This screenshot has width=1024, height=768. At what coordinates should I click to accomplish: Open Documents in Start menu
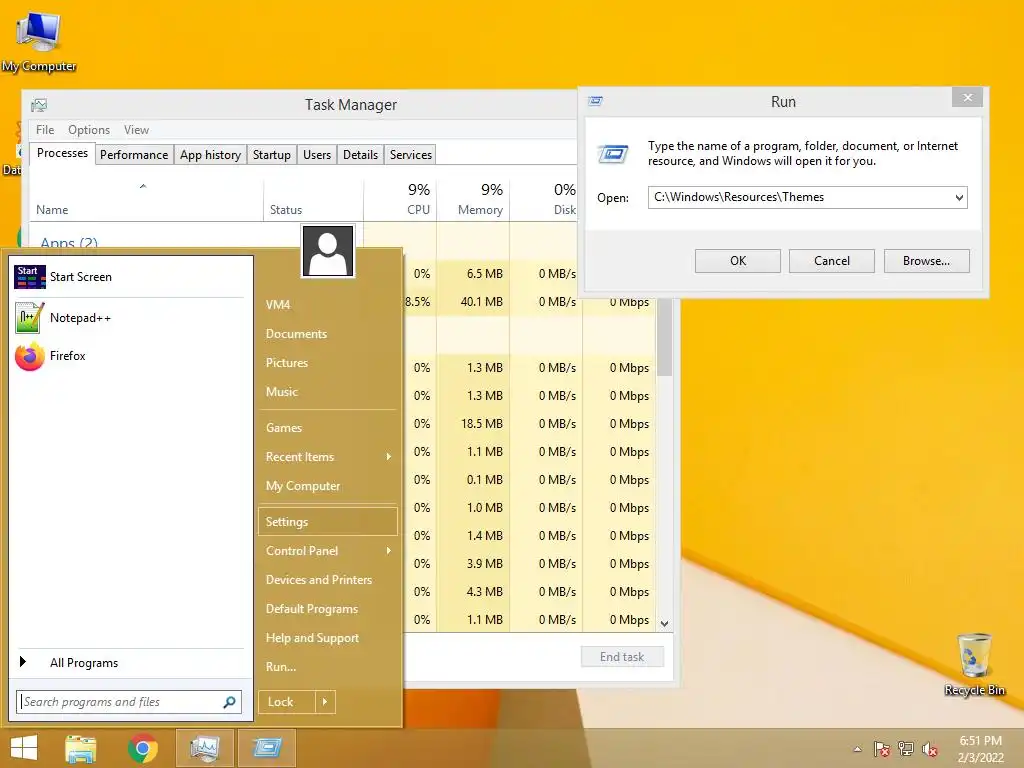click(x=328, y=334)
